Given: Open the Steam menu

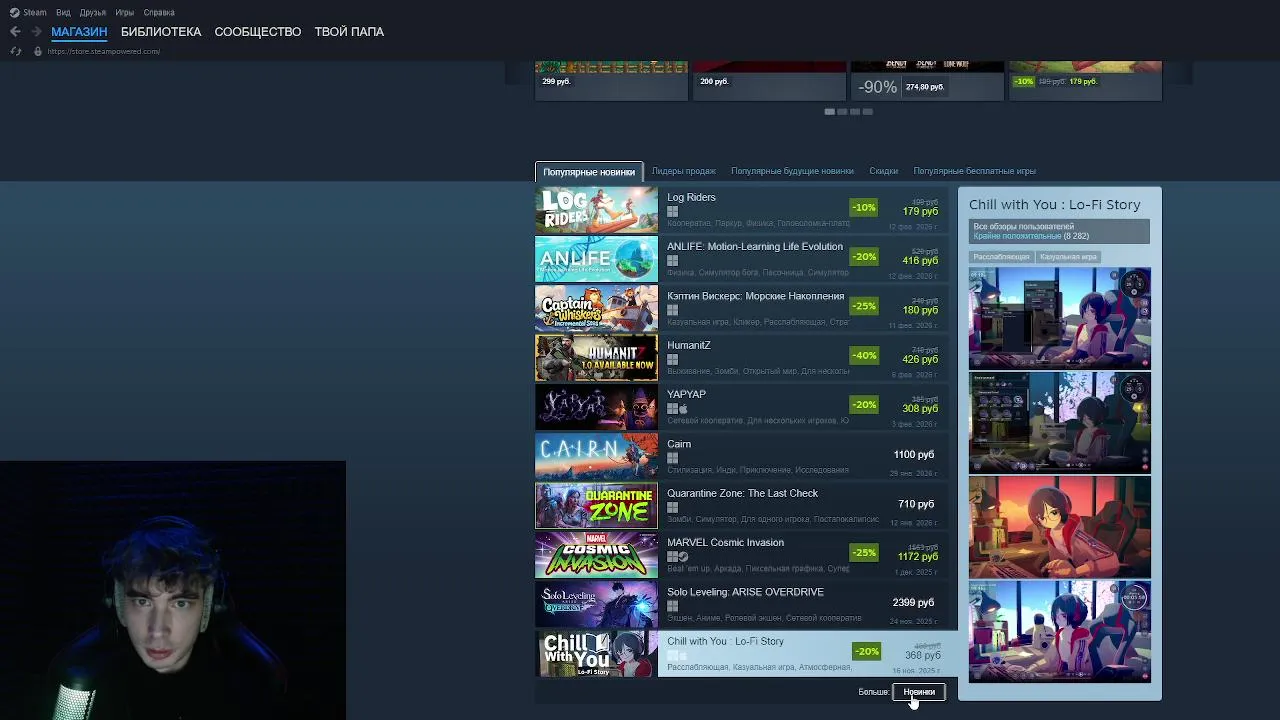Looking at the screenshot, I should (35, 12).
